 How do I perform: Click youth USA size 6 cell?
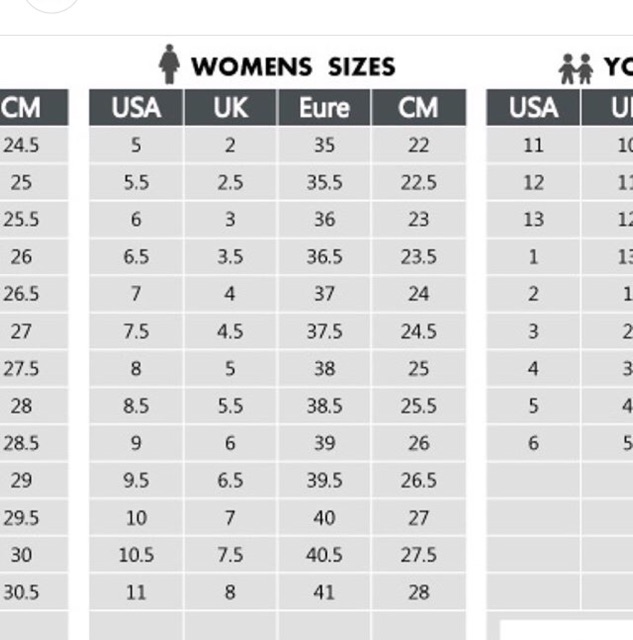pos(533,443)
